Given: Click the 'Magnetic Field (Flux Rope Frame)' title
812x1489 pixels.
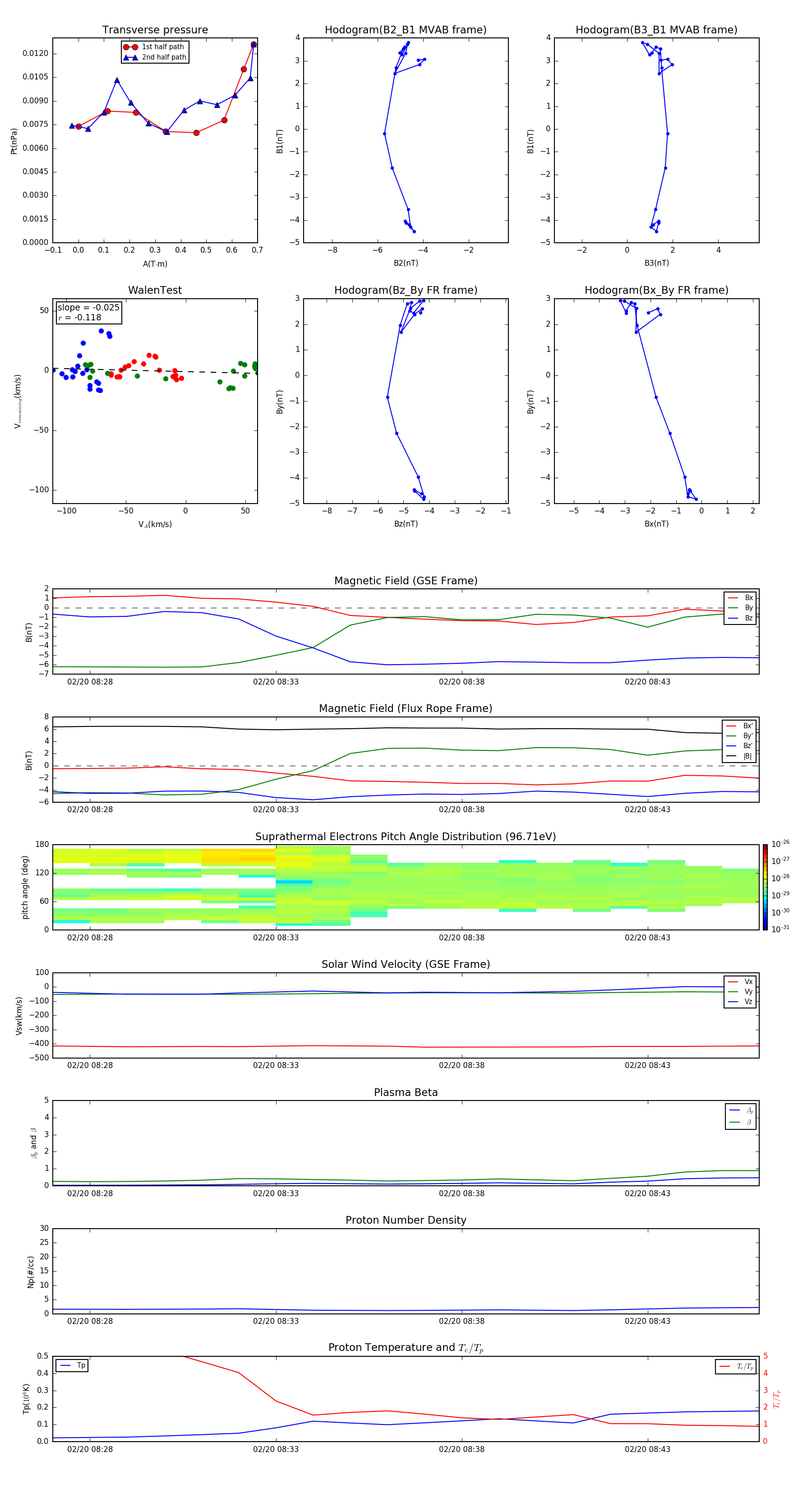Looking at the screenshot, I should [x=406, y=709].
